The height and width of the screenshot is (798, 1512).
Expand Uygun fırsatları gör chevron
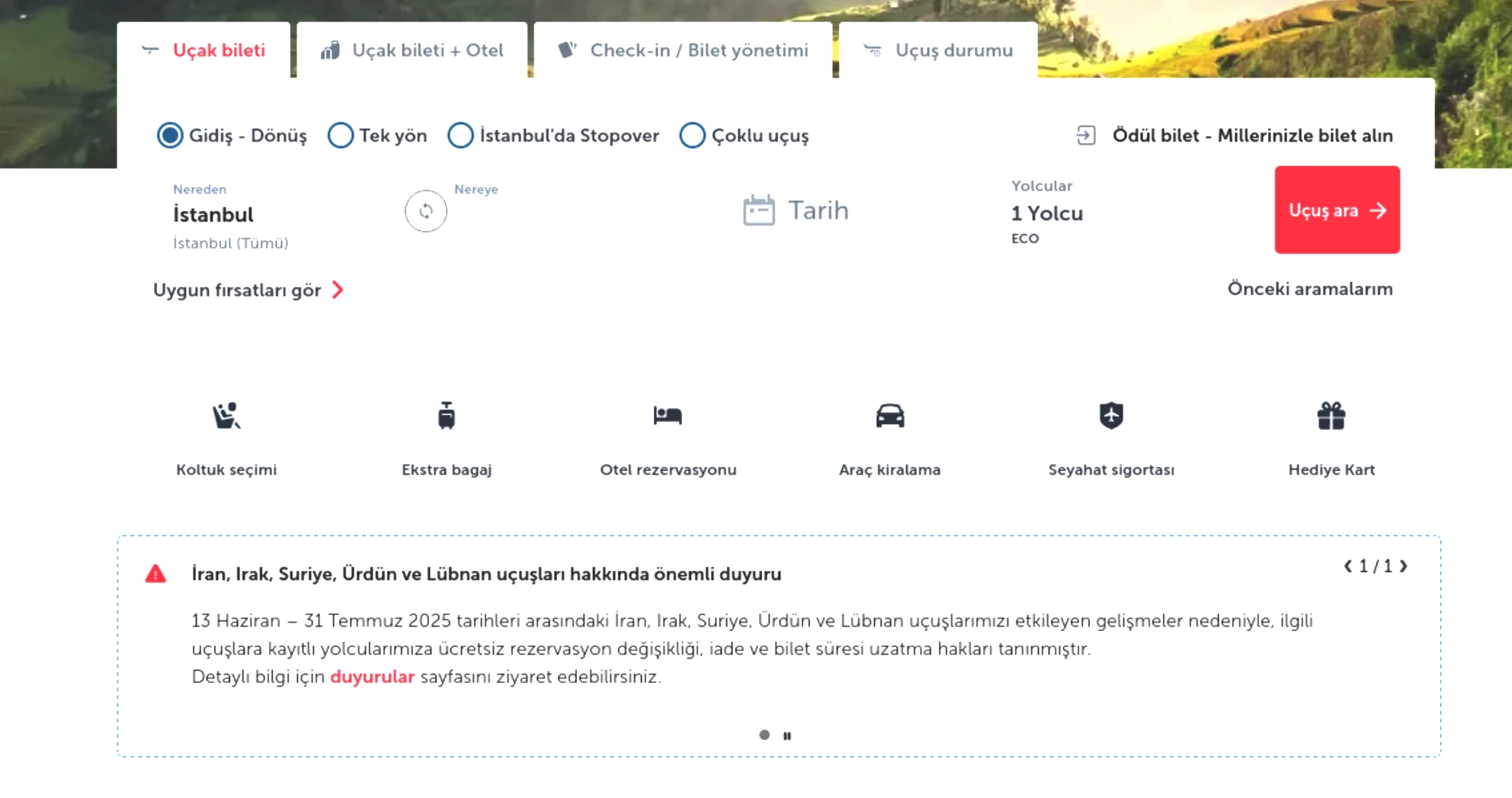pyautogui.click(x=338, y=290)
